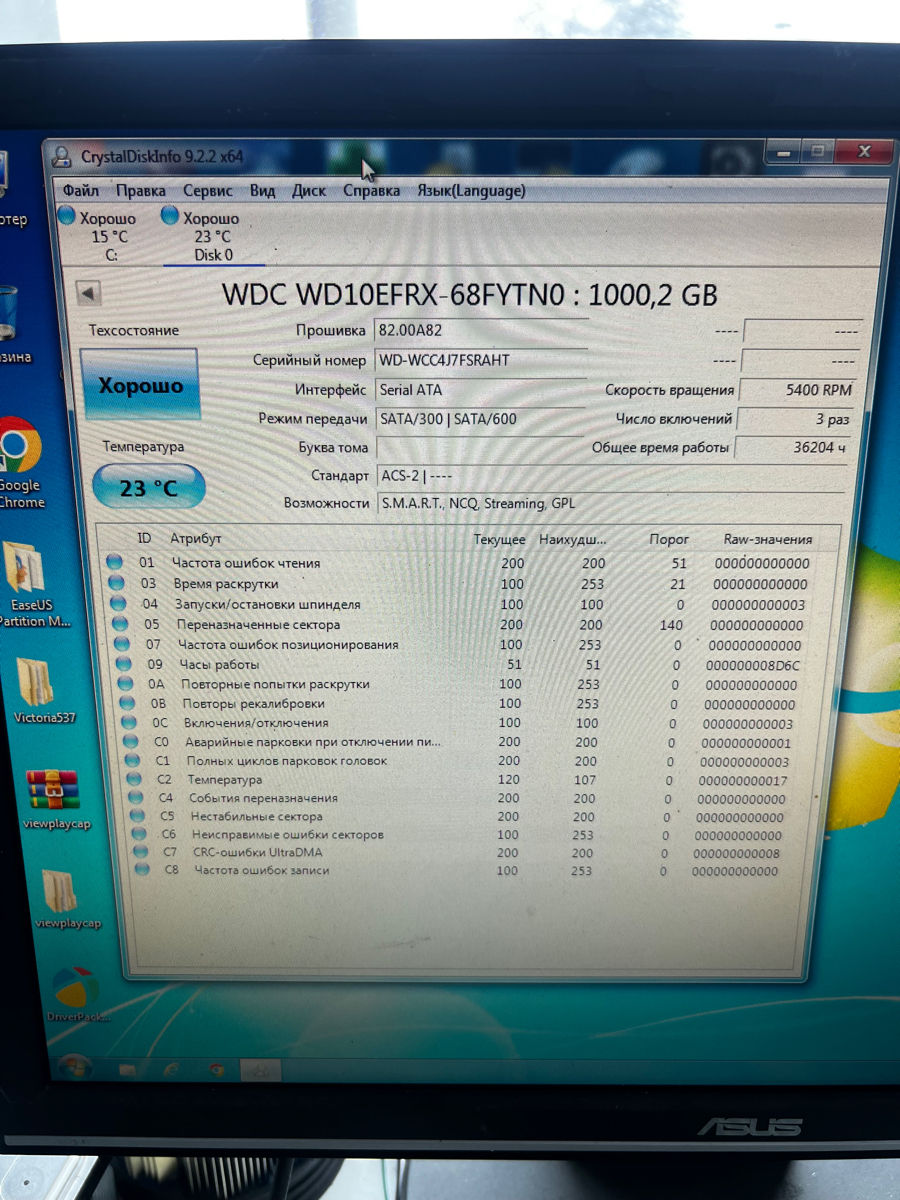Screen dimensions: 900x1200
Task: Click the Raw-значения column header
Action: click(x=768, y=539)
